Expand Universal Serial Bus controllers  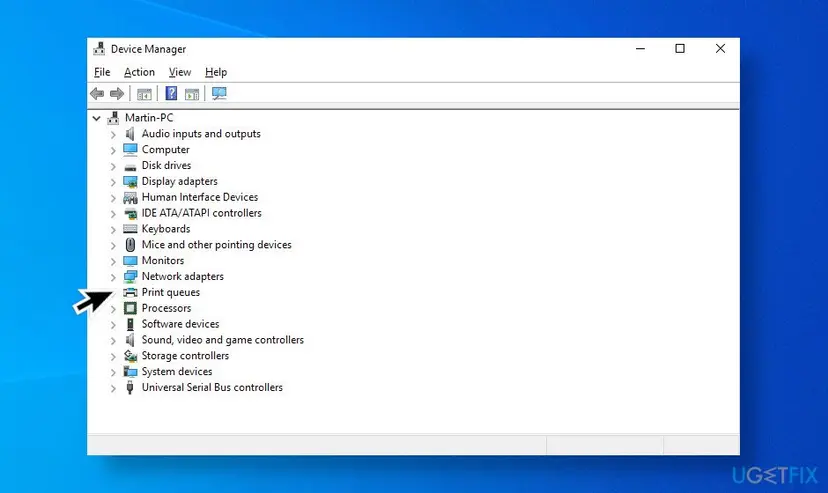point(113,388)
